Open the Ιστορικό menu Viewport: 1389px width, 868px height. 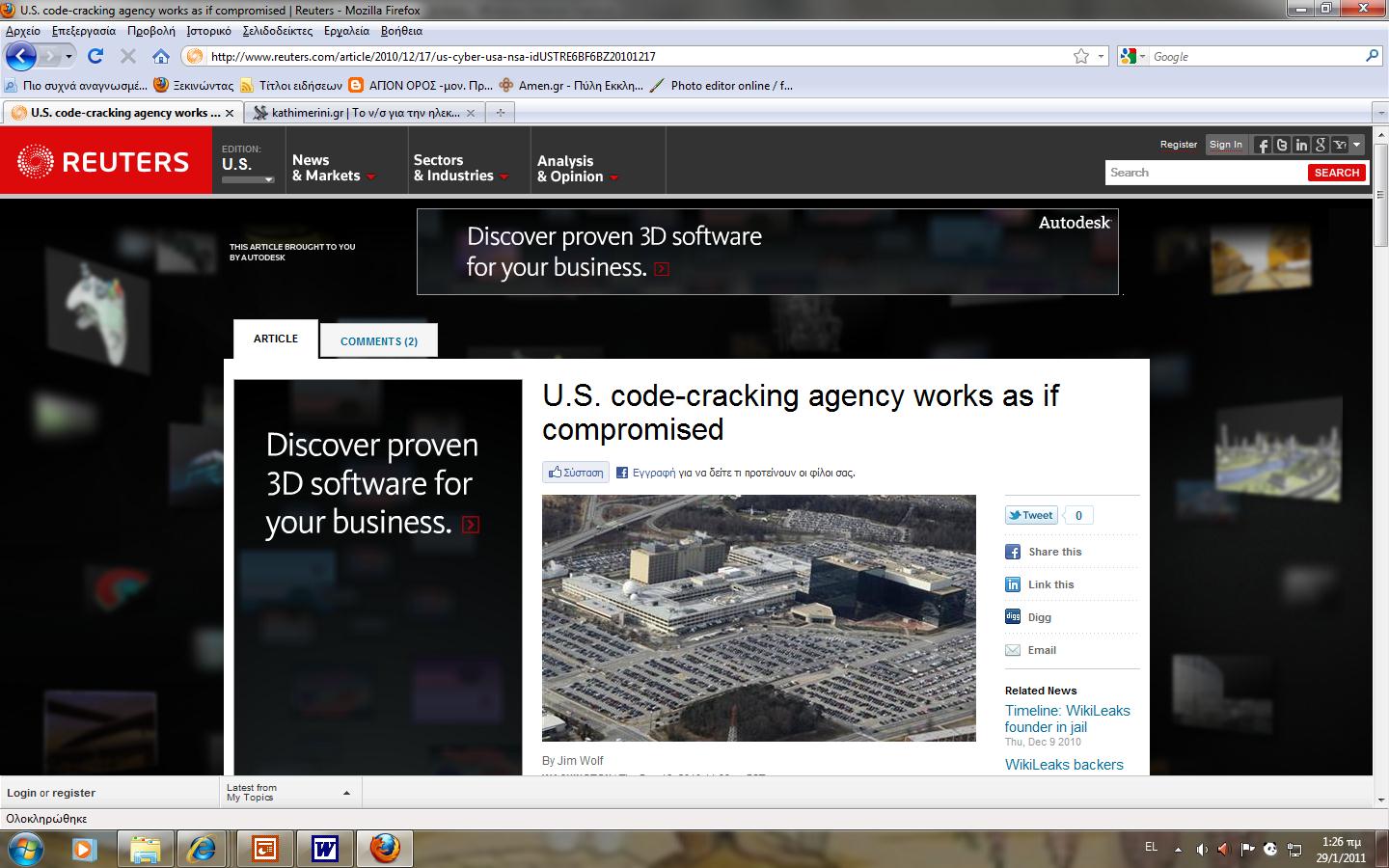tap(209, 31)
